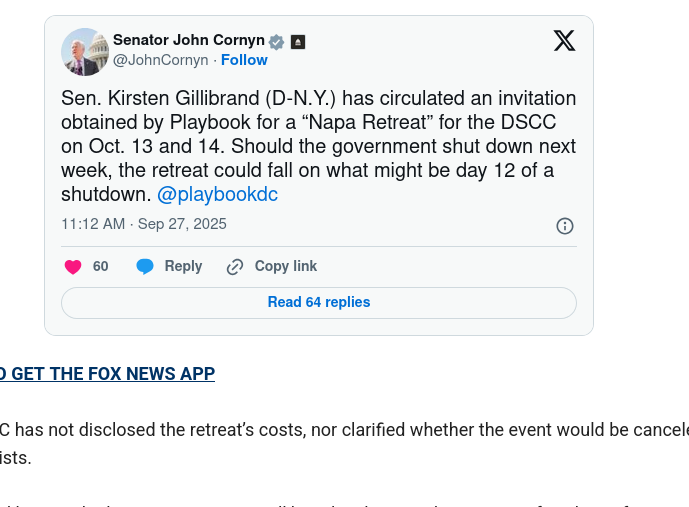Click the chain link copy icon
This screenshot has width=689, height=507.
[x=235, y=267]
